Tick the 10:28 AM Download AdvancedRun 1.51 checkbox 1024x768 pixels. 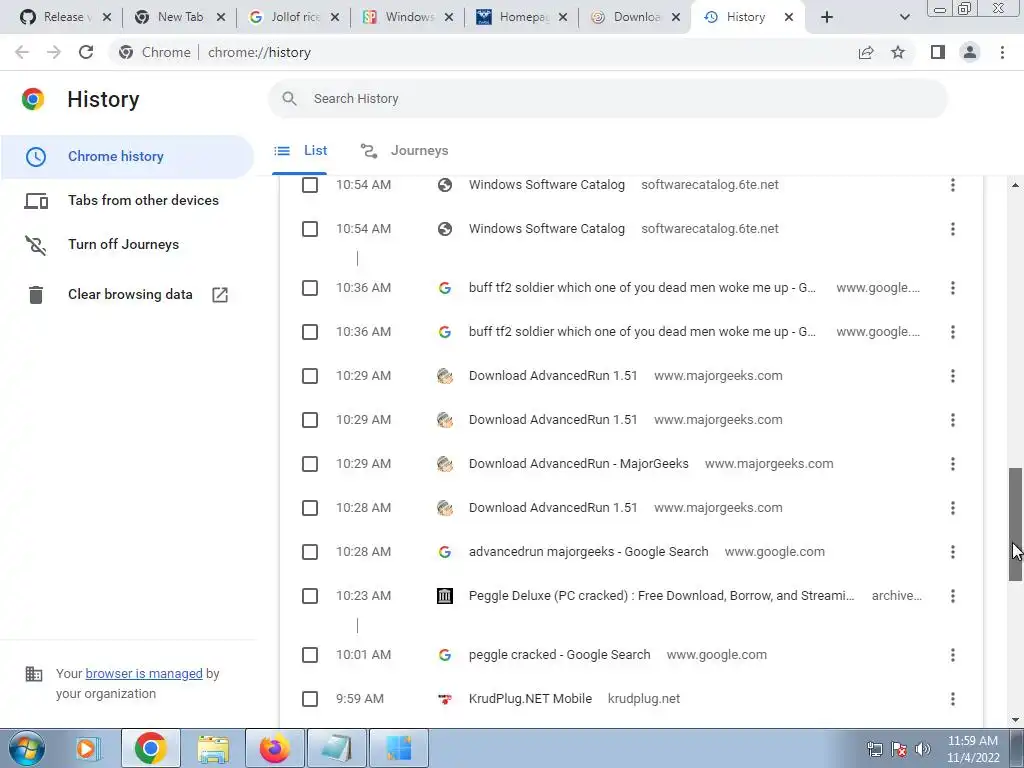coord(310,508)
